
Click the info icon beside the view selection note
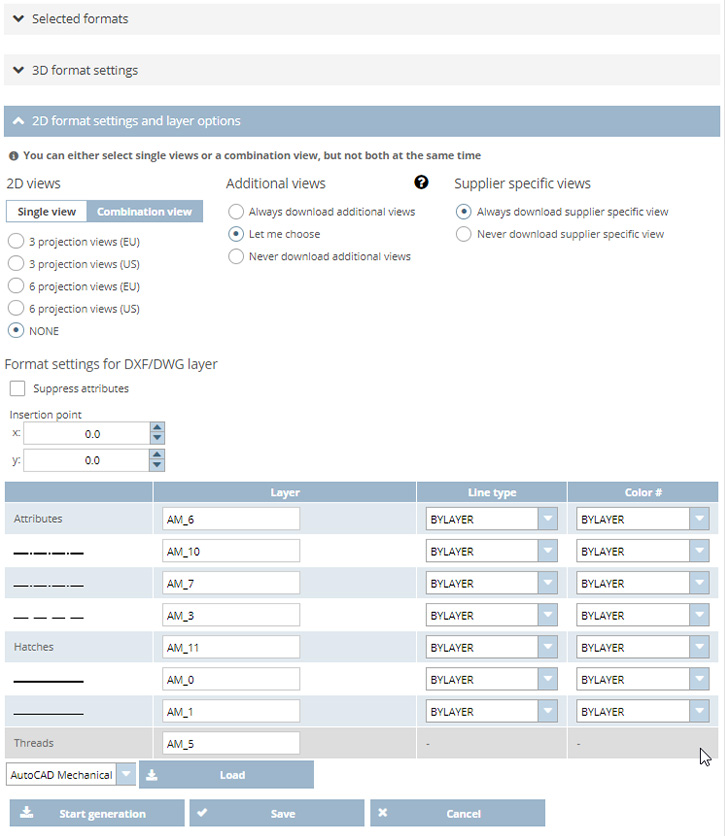click(13, 156)
